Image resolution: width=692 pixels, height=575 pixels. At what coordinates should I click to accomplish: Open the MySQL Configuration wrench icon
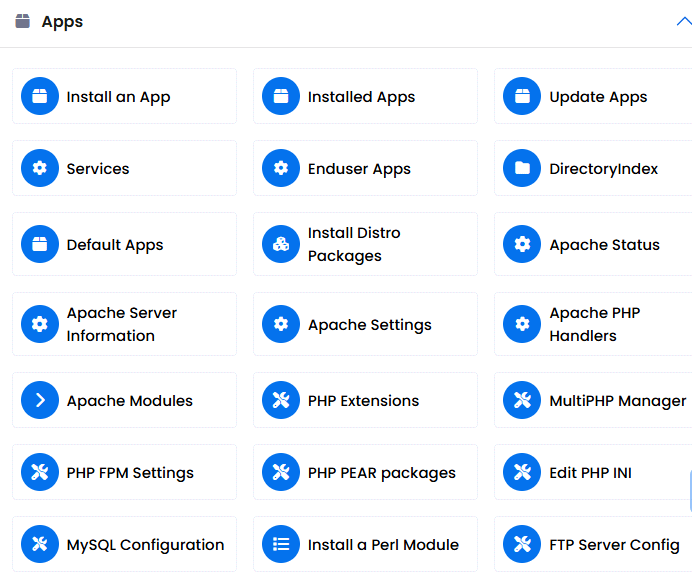click(40, 544)
